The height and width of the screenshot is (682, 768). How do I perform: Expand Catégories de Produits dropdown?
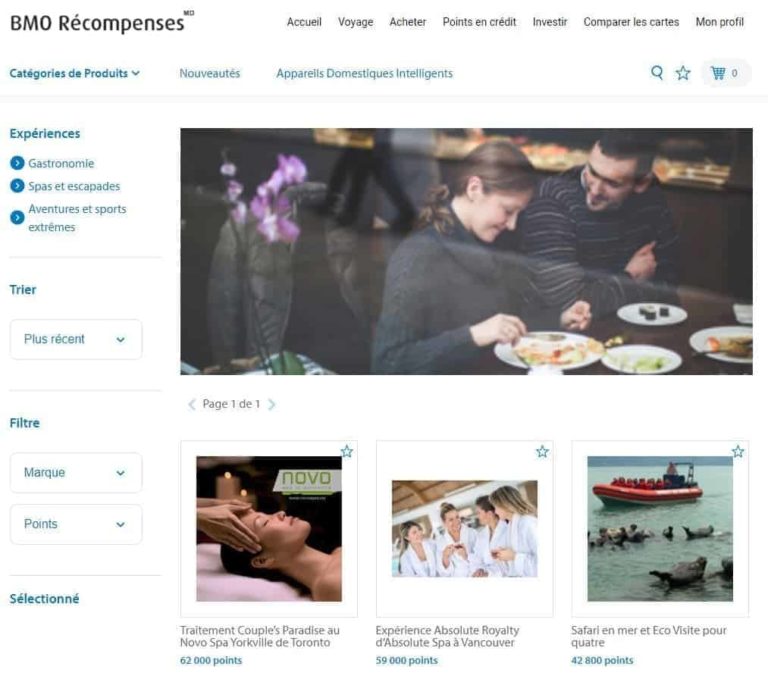pos(75,73)
